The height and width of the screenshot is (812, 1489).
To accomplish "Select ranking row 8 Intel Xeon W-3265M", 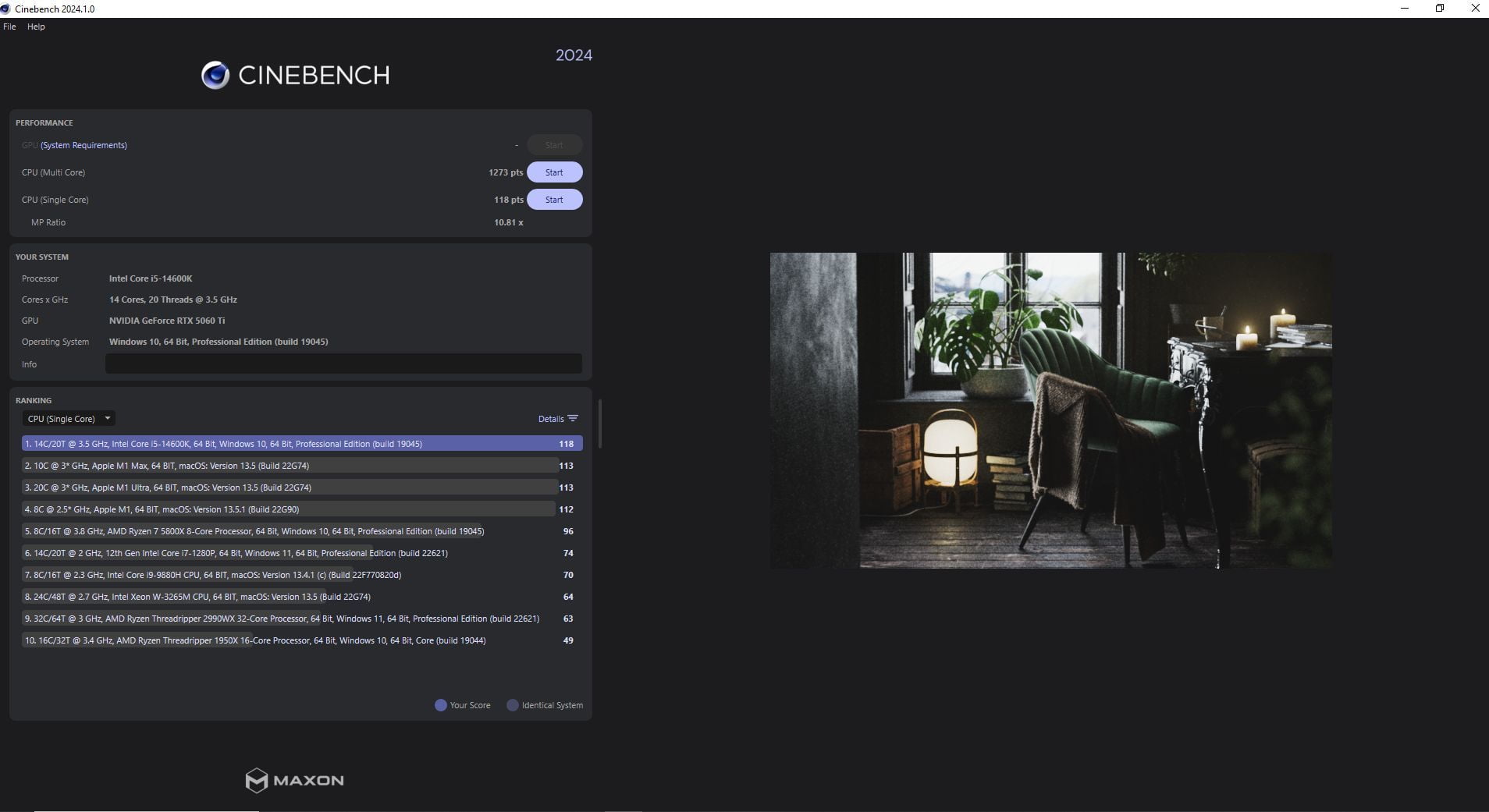I will pyautogui.click(x=302, y=597).
